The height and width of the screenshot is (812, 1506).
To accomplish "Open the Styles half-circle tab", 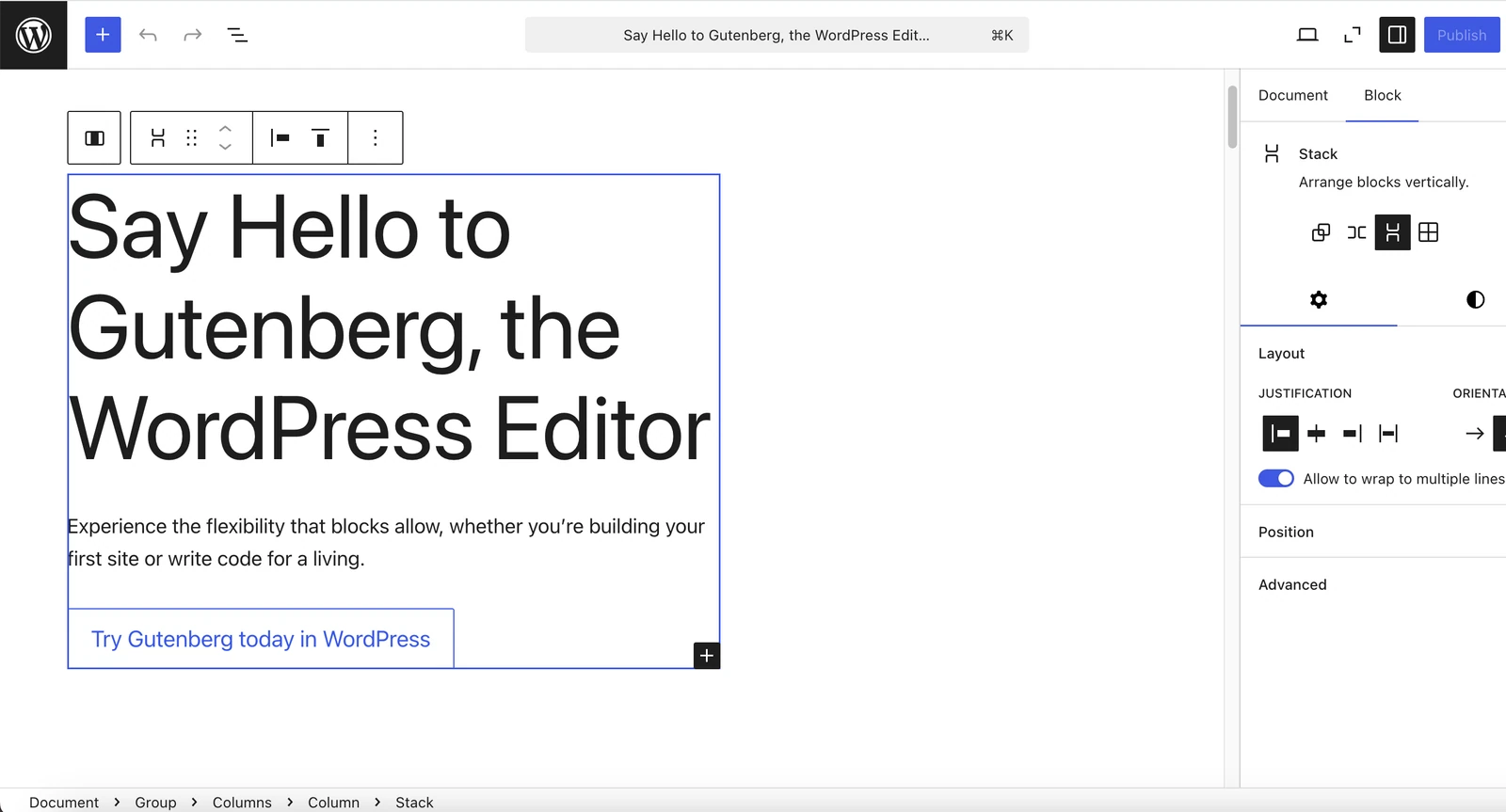I will pyautogui.click(x=1475, y=299).
